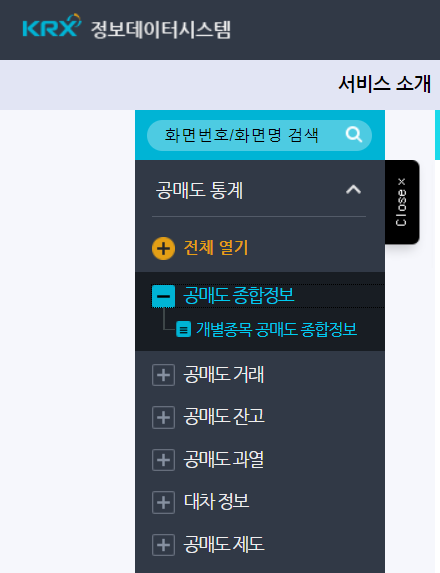This screenshot has height=573, width=440.
Task: Click the magnifier search icon
Action: click(354, 135)
